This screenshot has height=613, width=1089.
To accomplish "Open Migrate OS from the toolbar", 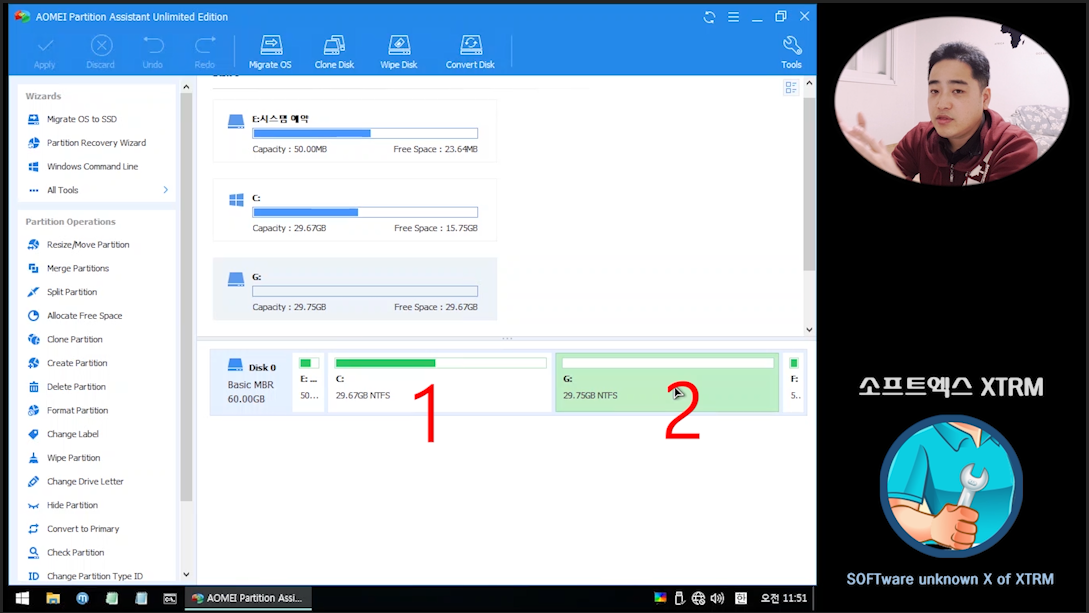I will 270,52.
